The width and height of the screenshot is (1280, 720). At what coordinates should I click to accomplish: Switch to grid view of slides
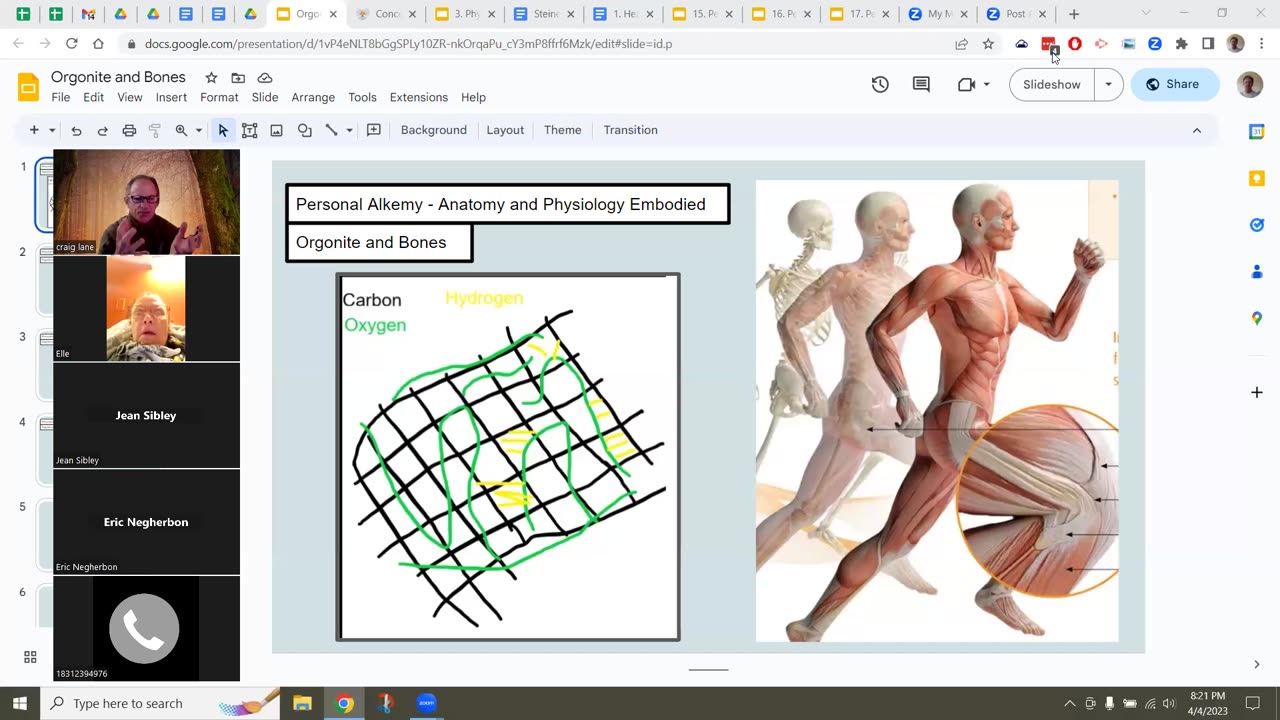pos(30,657)
